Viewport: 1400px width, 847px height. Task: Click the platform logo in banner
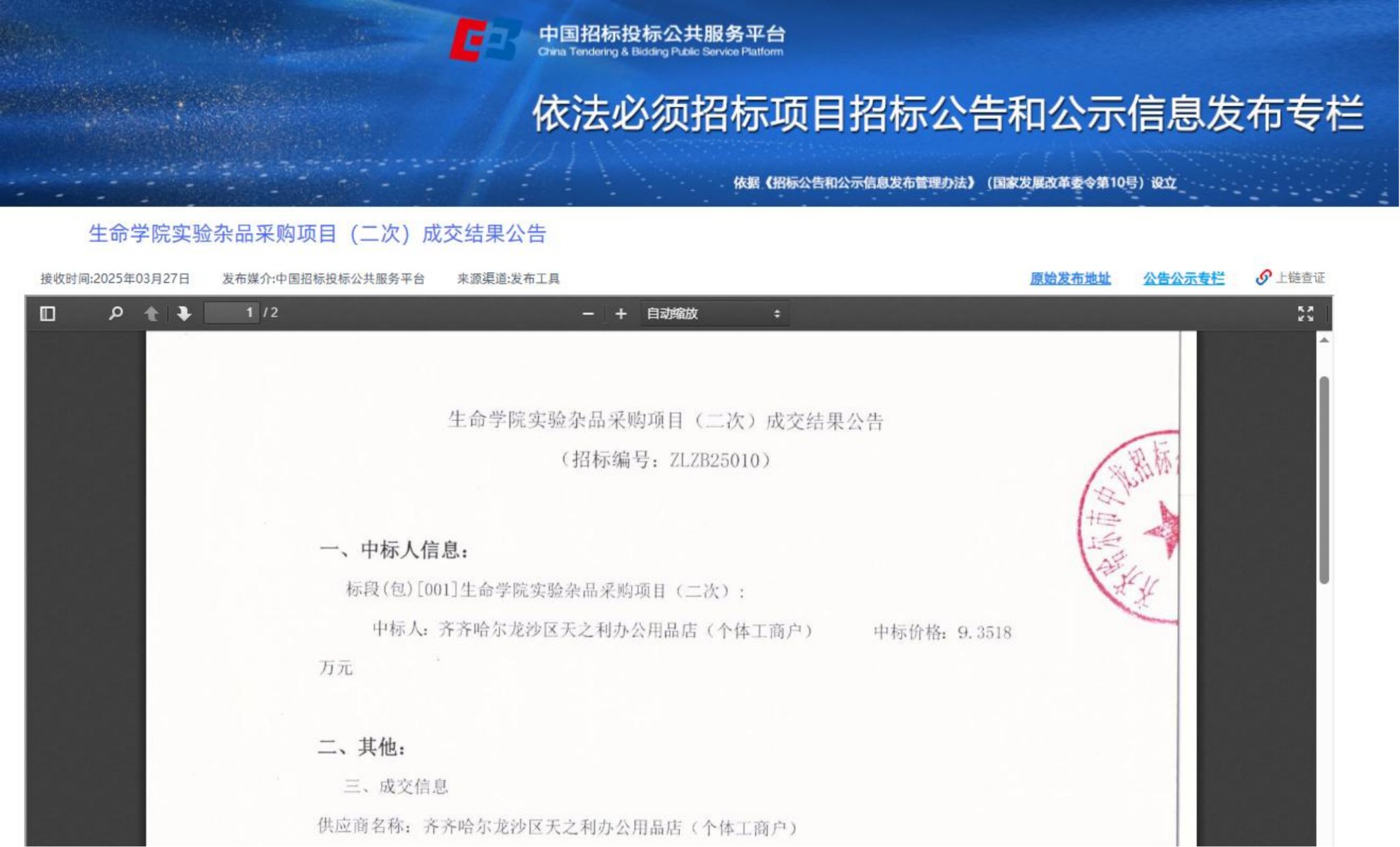click(485, 40)
